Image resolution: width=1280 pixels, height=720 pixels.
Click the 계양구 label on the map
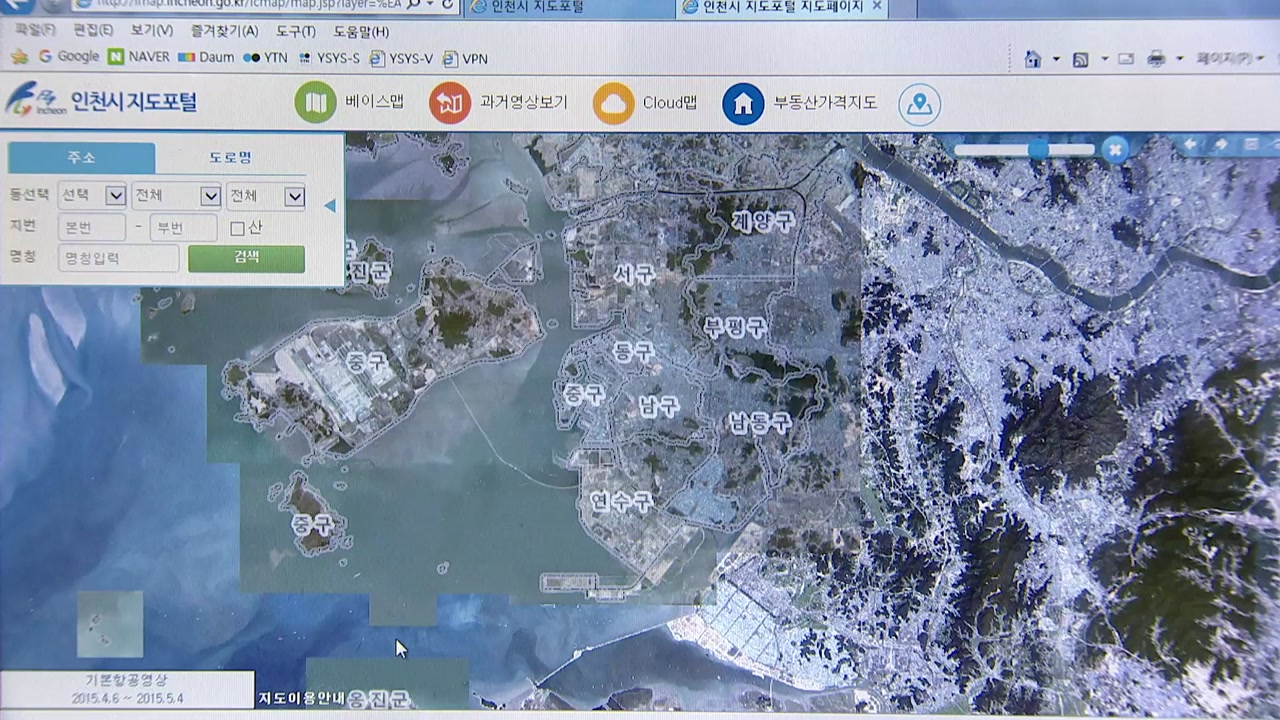[x=763, y=222]
